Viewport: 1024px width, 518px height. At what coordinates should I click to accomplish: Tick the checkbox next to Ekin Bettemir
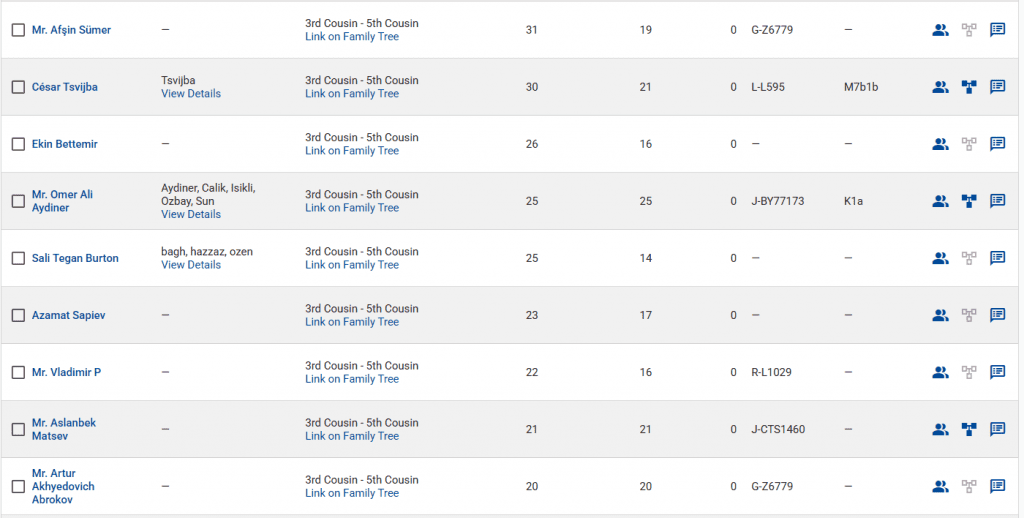click(18, 144)
